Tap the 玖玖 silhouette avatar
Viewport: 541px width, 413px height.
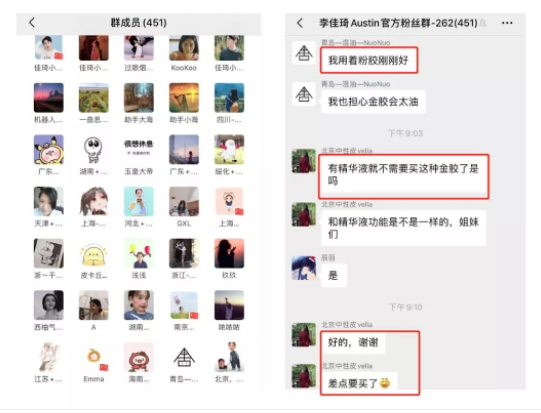[229, 253]
